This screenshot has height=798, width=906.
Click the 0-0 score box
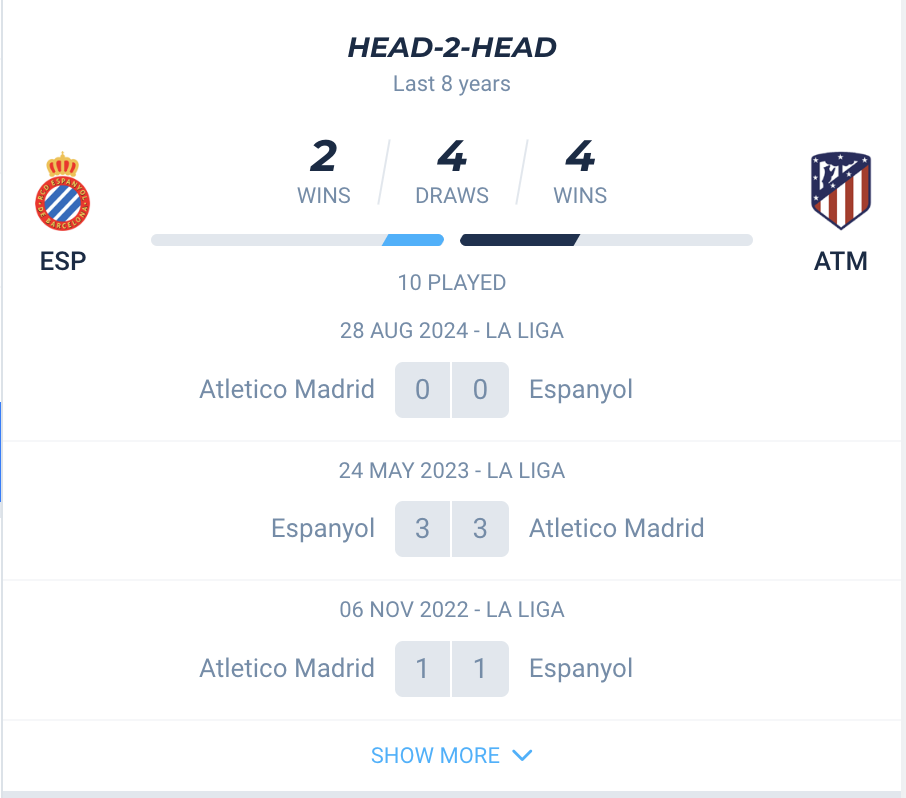(452, 390)
